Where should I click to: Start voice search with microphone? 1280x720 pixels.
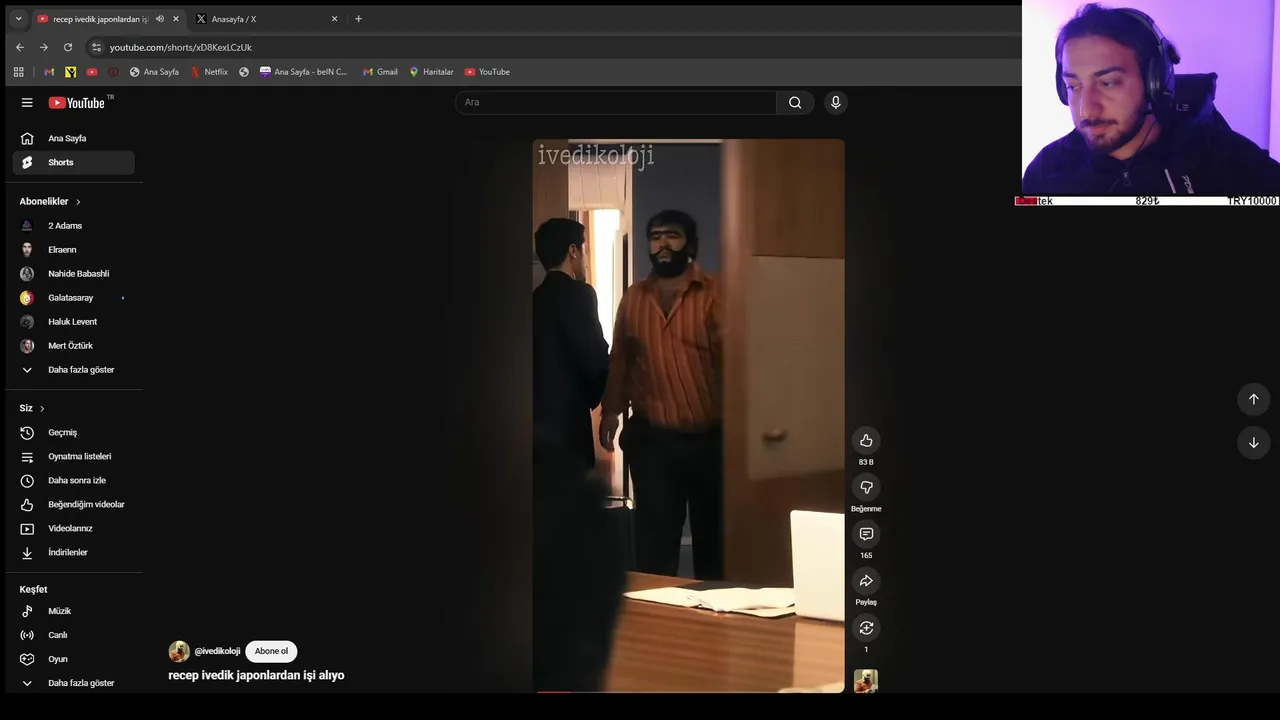click(x=836, y=102)
